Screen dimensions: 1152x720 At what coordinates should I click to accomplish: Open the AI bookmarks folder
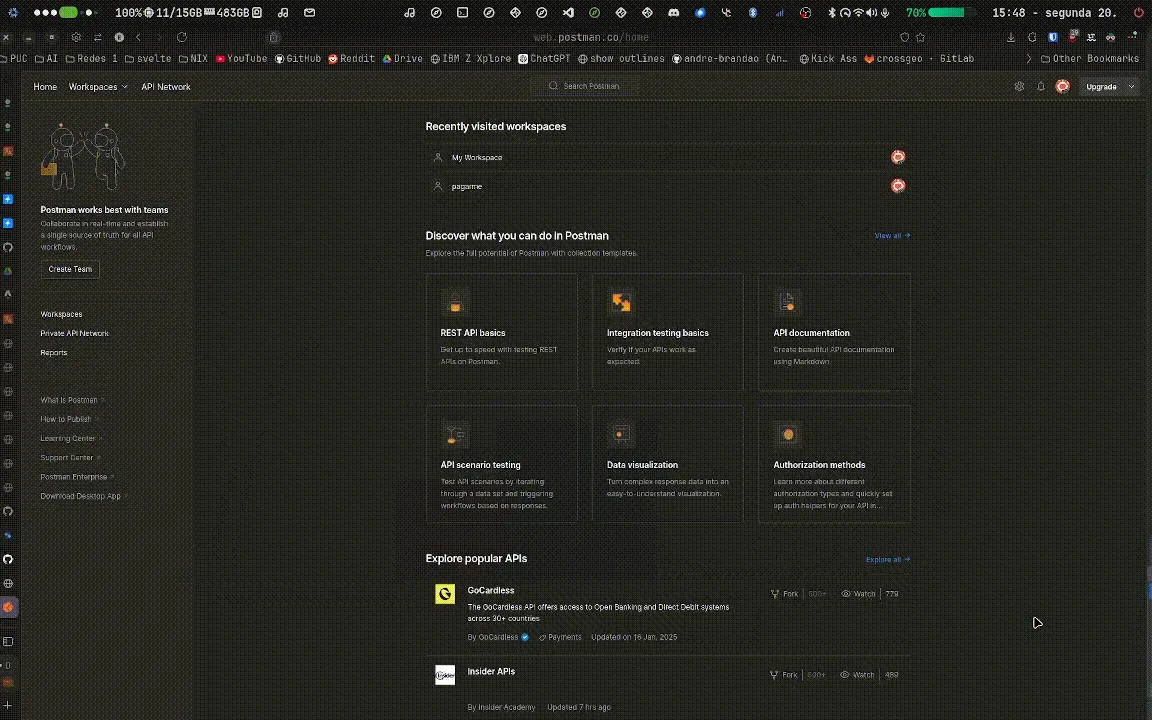pos(46,59)
